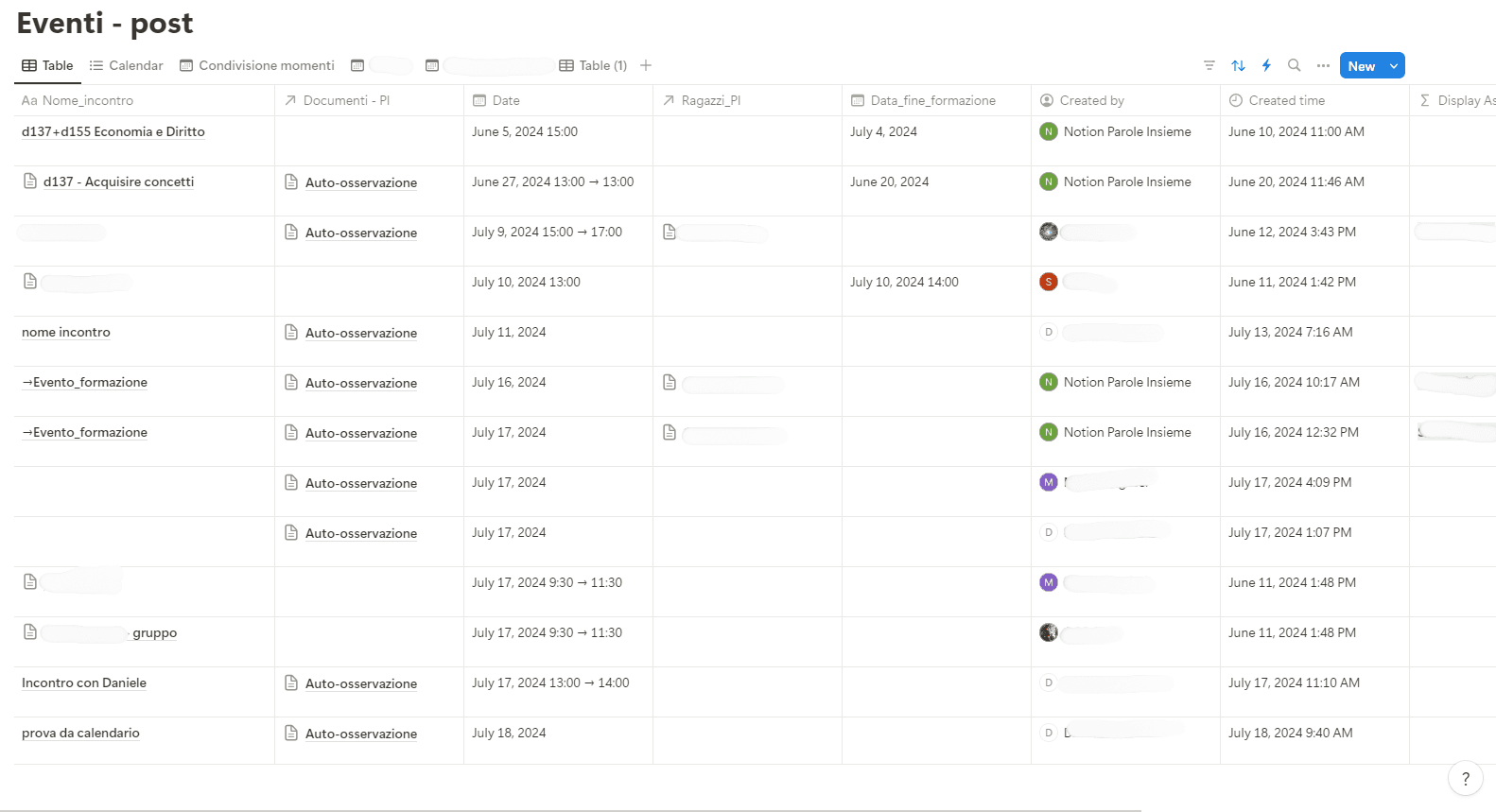This screenshot has width=1496, height=812.
Task: Click the page icon beside d137 - Acquisire concetti
Action: [30, 181]
